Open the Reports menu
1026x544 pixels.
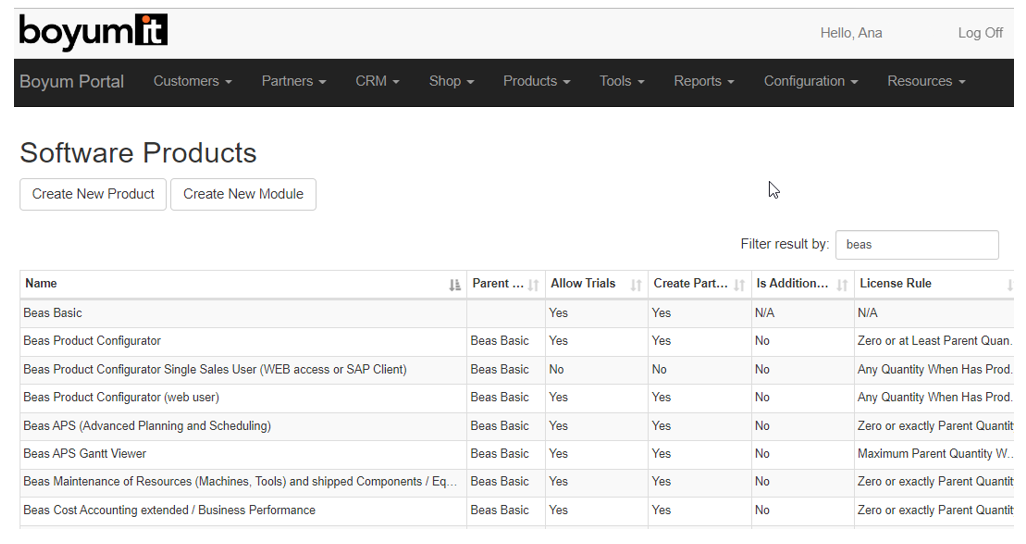[704, 82]
